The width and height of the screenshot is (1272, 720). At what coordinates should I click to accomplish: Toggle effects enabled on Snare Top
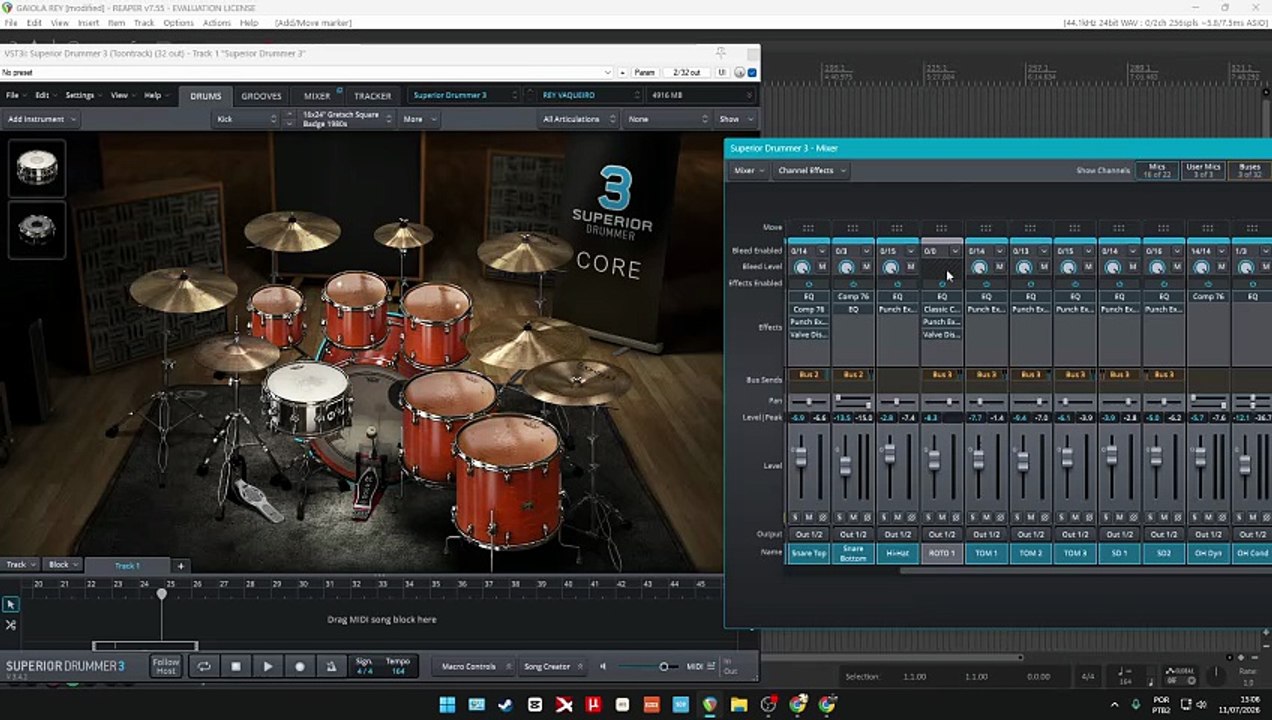pyautogui.click(x=808, y=284)
